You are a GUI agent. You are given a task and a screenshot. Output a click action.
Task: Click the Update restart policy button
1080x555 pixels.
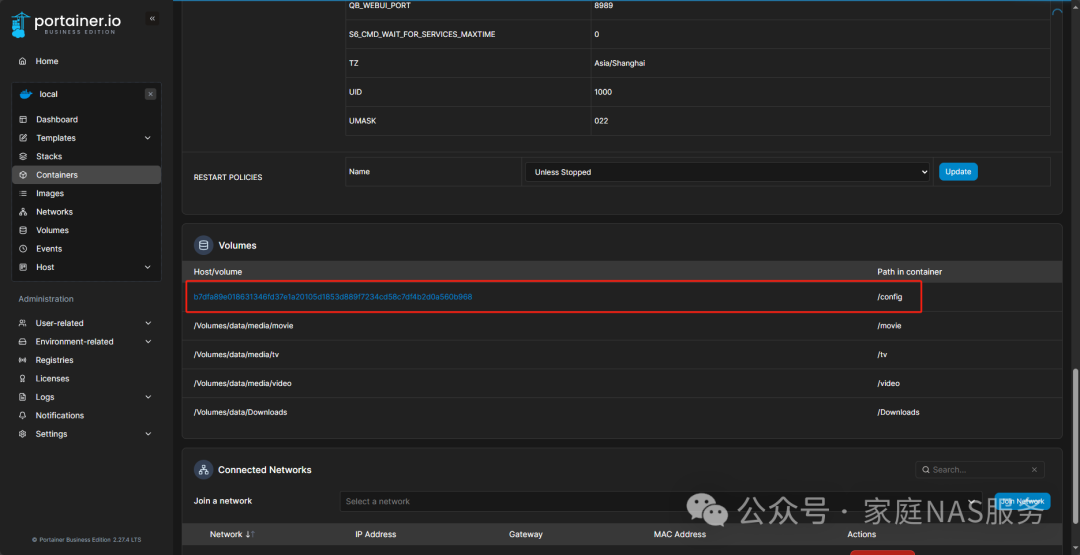coord(958,171)
